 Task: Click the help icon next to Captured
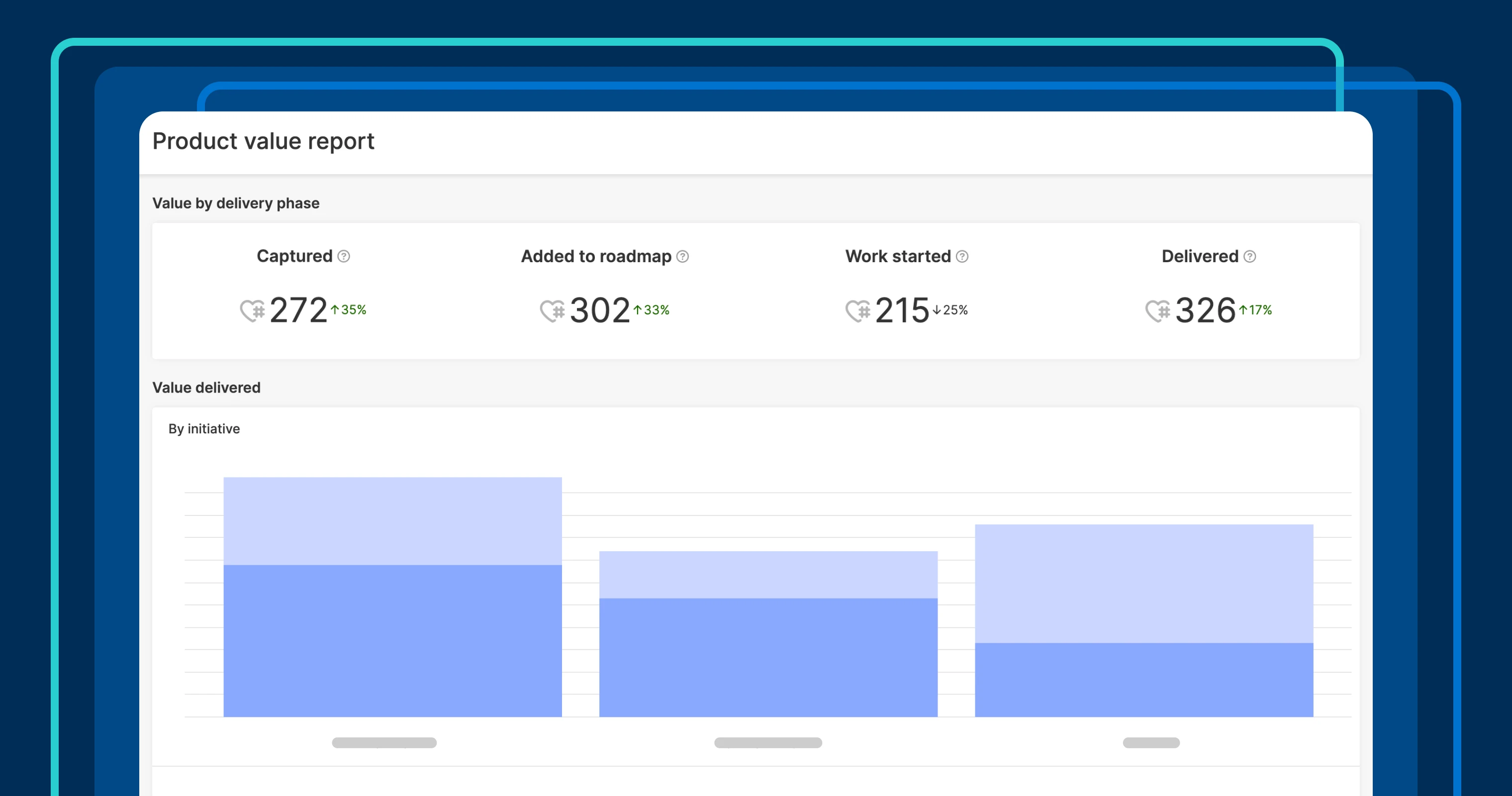click(x=344, y=257)
